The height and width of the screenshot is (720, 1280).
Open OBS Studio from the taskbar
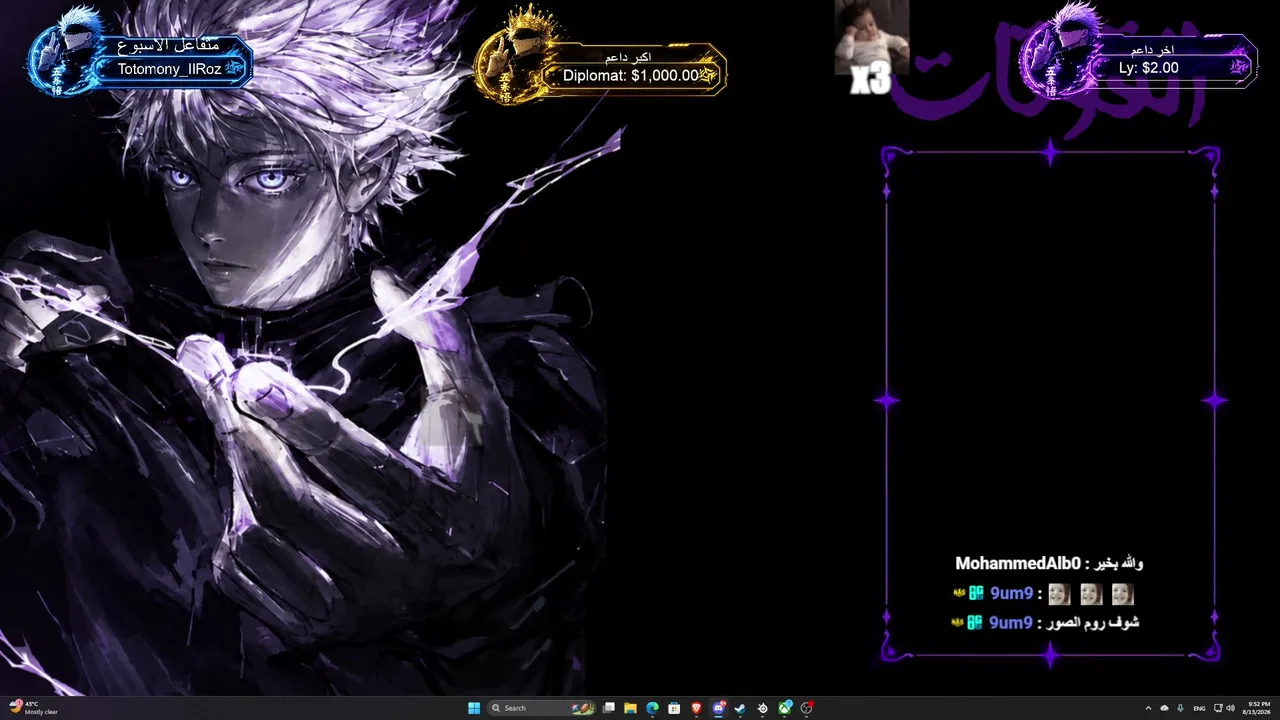click(807, 708)
